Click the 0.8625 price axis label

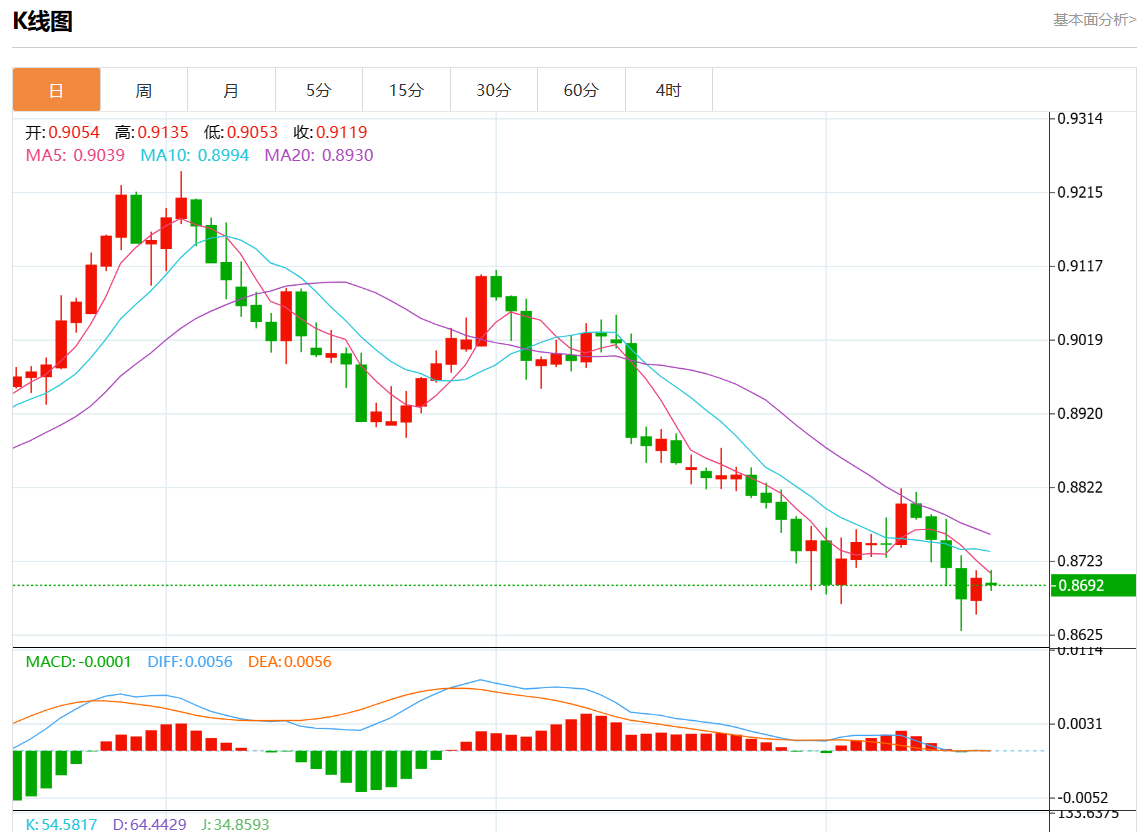coord(1080,634)
